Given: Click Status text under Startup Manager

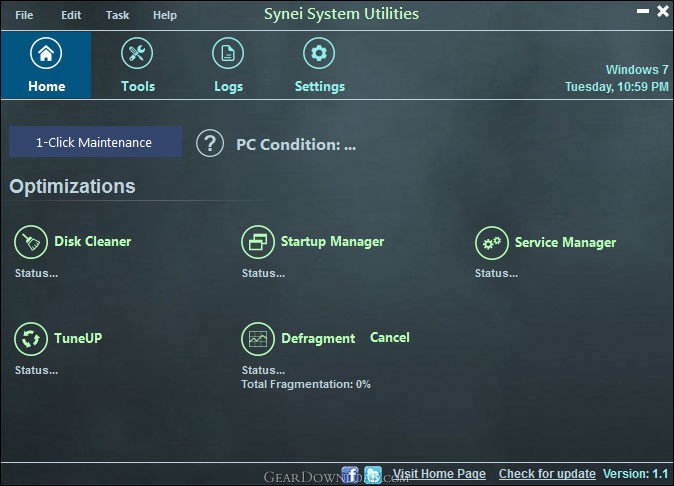Looking at the screenshot, I should pos(263,273).
